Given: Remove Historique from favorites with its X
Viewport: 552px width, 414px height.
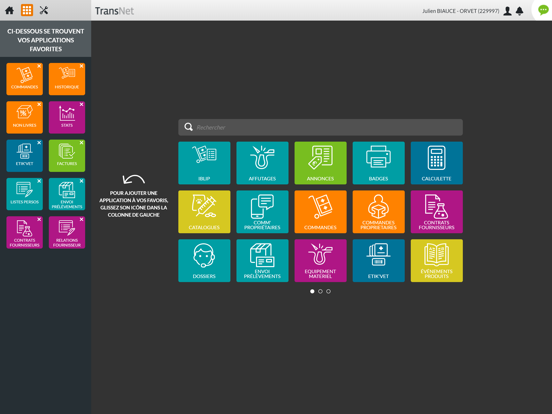Looking at the screenshot, I should pyautogui.click(x=81, y=66).
